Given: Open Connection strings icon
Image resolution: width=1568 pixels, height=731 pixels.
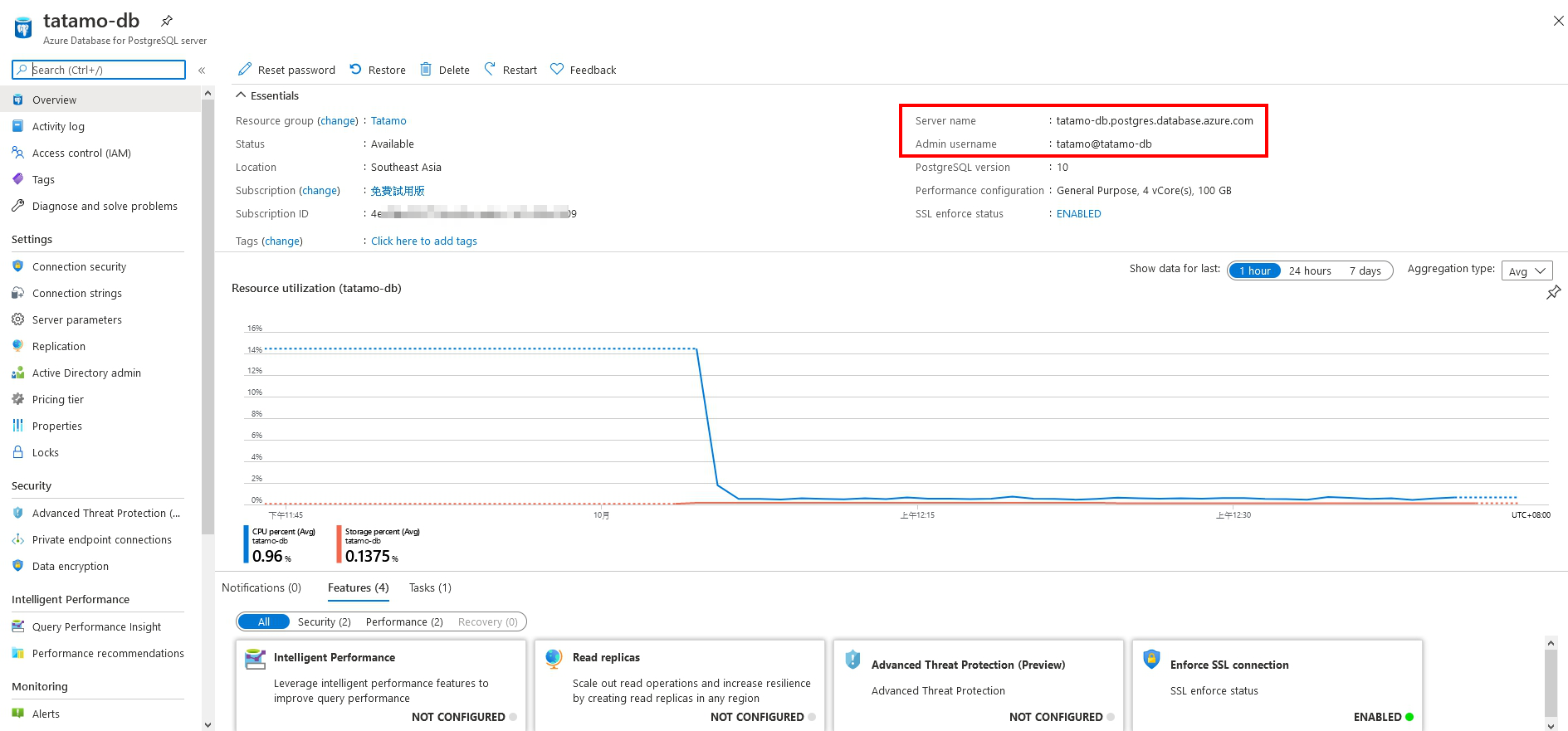Looking at the screenshot, I should point(17,293).
